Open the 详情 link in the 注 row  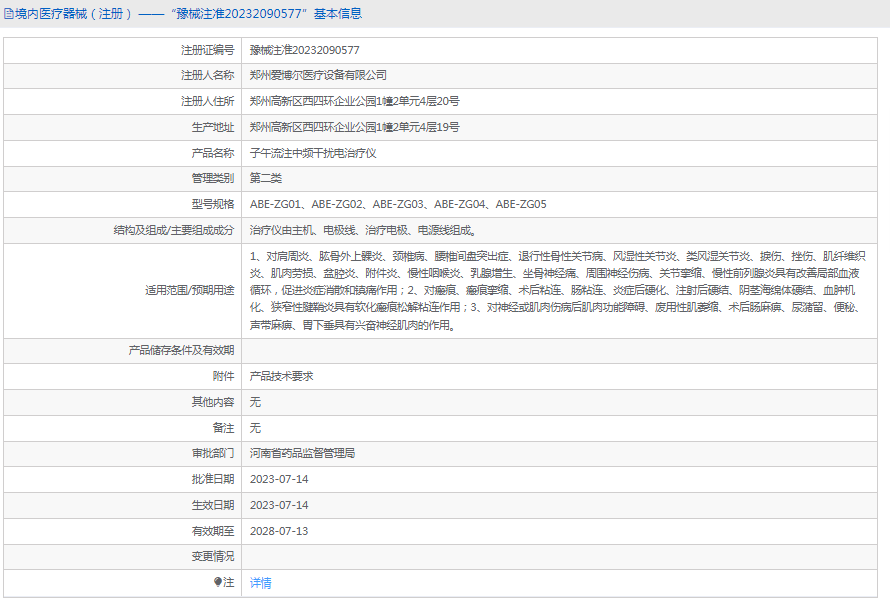(261, 582)
